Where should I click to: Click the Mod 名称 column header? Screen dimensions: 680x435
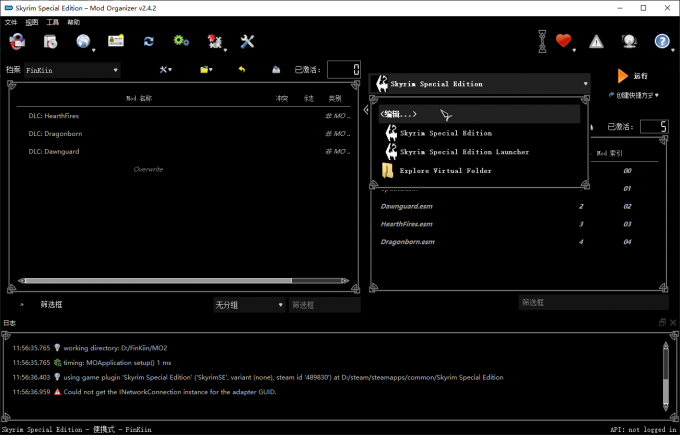click(x=139, y=98)
